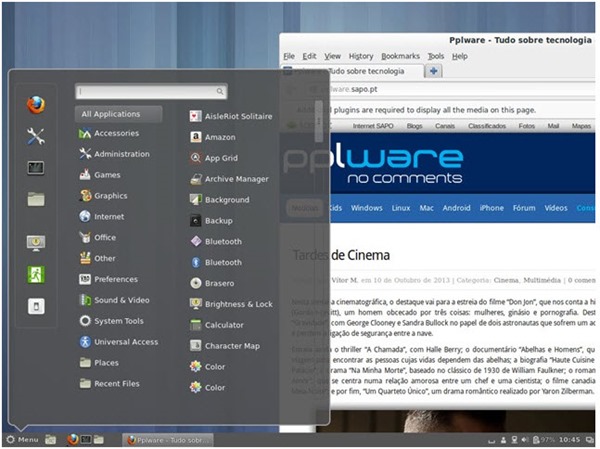Open Character Map
This screenshot has height=449, width=600.
click(x=225, y=346)
